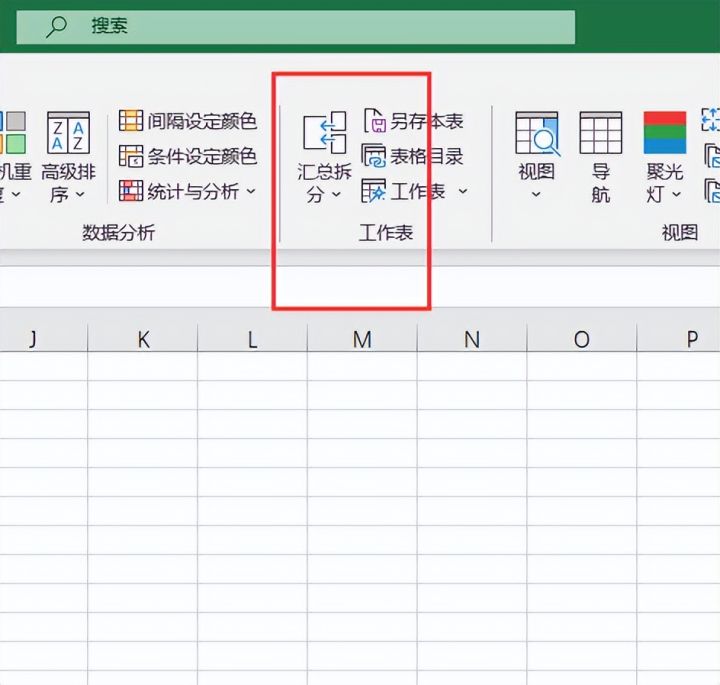The height and width of the screenshot is (685, 720).
Task: Select 条件设定颜色 text button
Action: [x=202, y=157]
